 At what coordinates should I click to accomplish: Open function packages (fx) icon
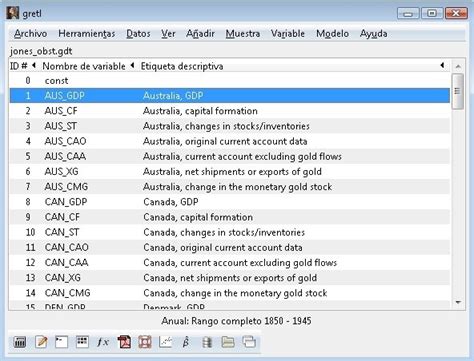(103, 342)
